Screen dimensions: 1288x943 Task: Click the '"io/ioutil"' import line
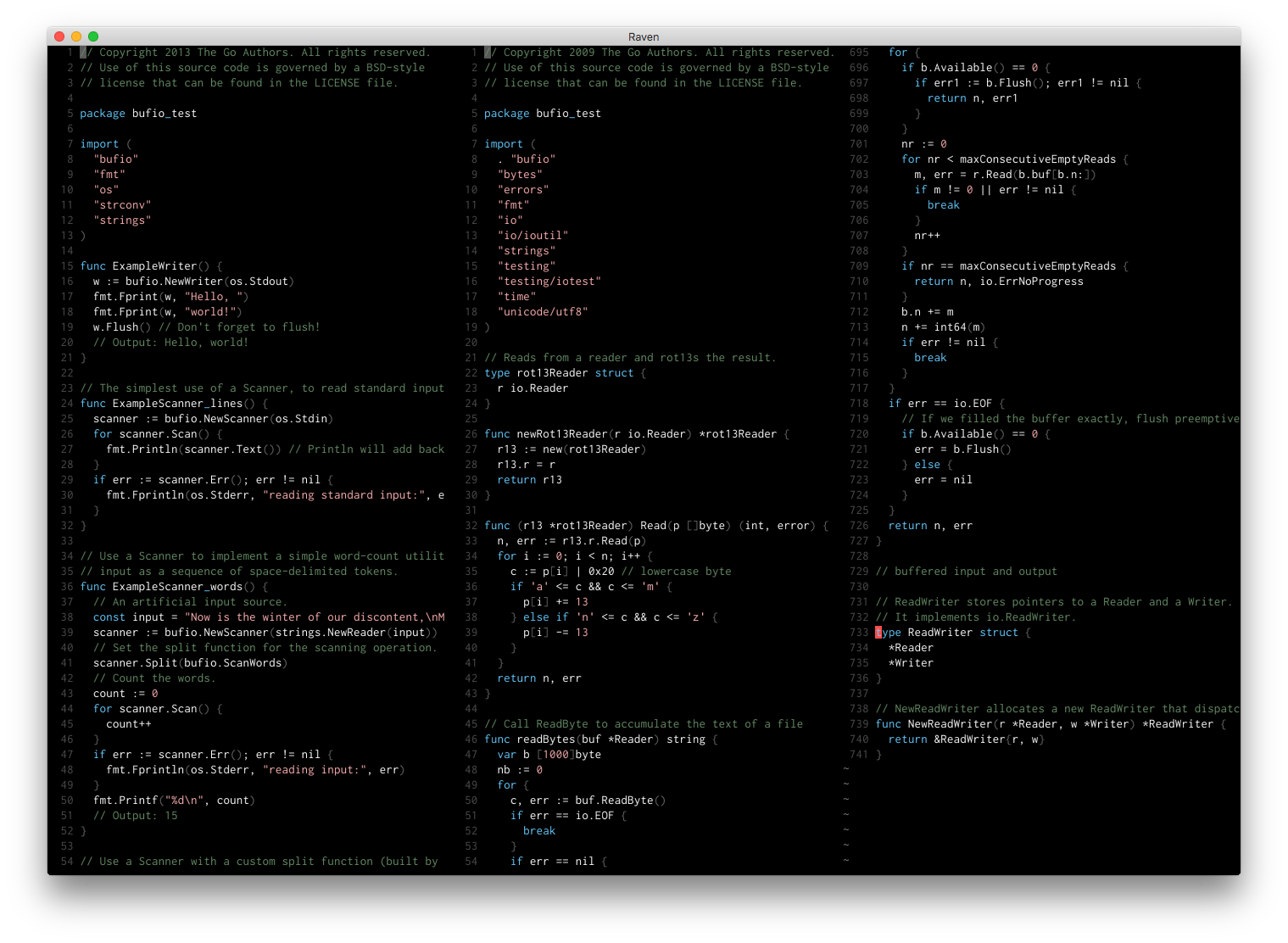pos(532,236)
